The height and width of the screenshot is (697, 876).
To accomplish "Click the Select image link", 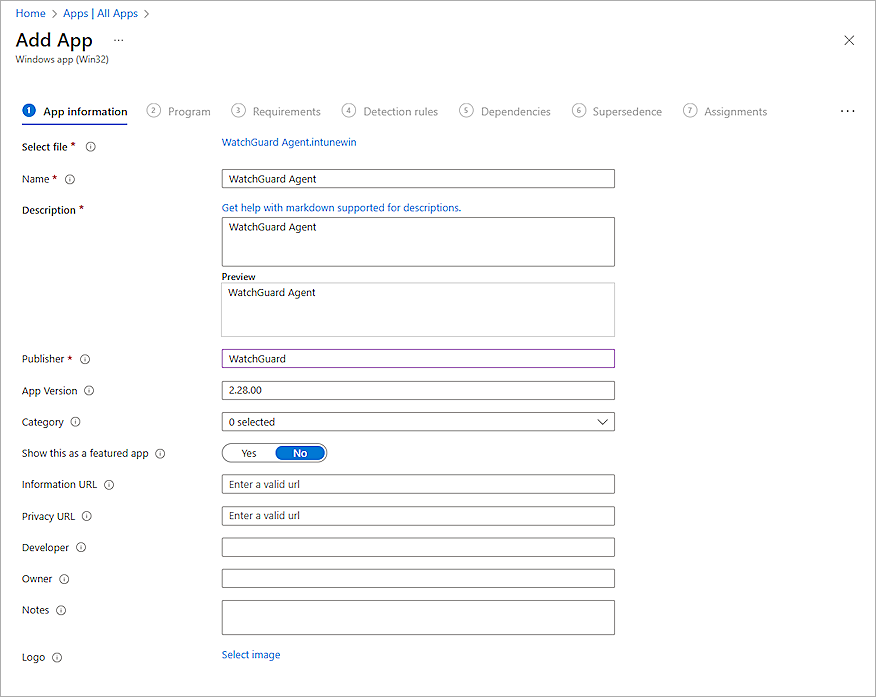I will (x=251, y=655).
